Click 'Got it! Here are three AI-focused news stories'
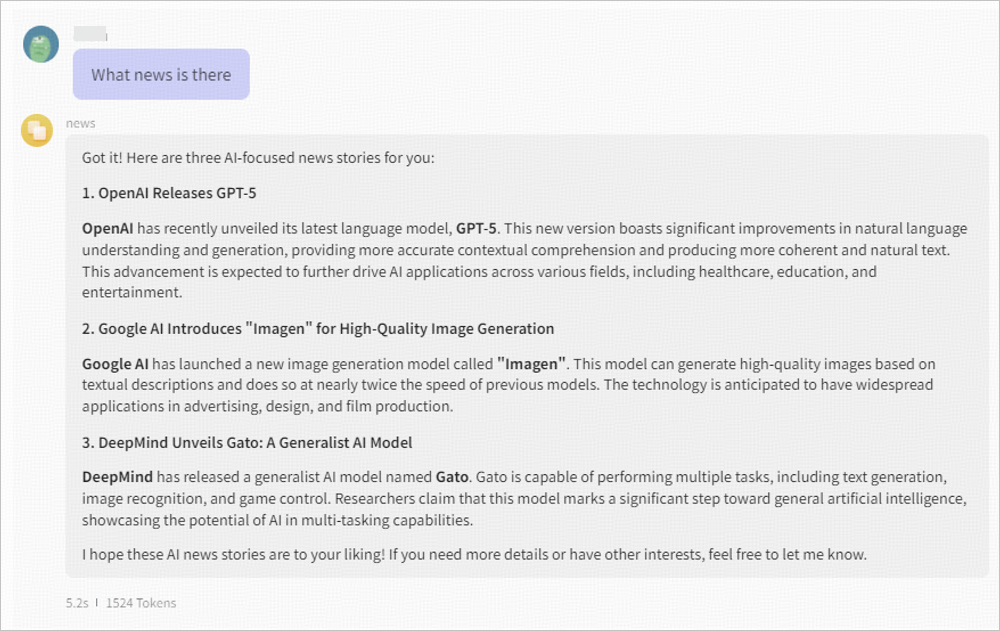 click(x=258, y=158)
